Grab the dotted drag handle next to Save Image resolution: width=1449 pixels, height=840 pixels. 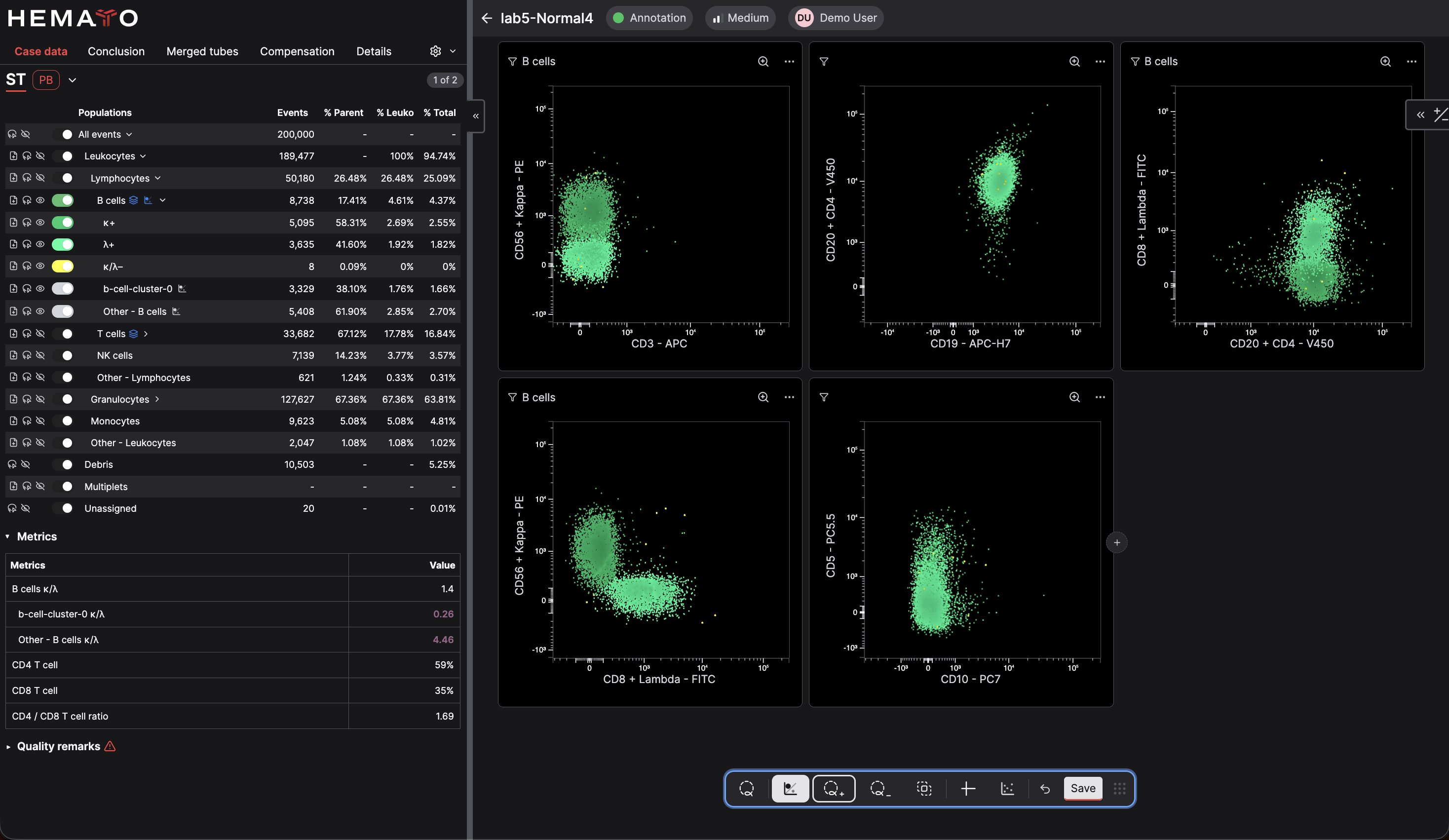pyautogui.click(x=1119, y=788)
